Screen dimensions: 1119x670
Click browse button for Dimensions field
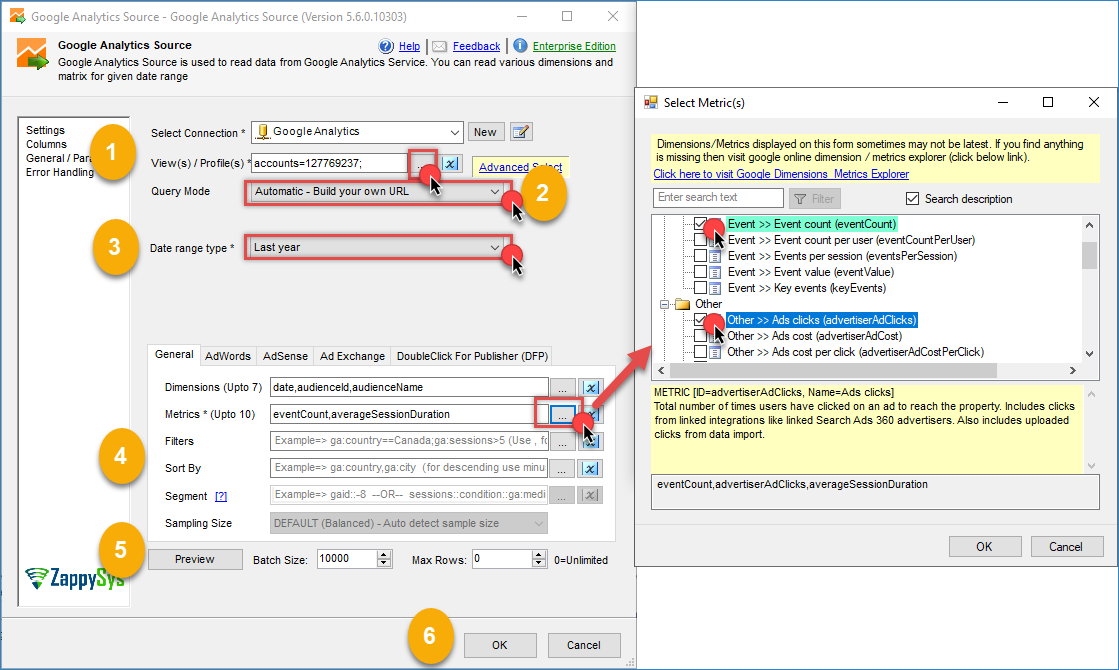(x=562, y=387)
